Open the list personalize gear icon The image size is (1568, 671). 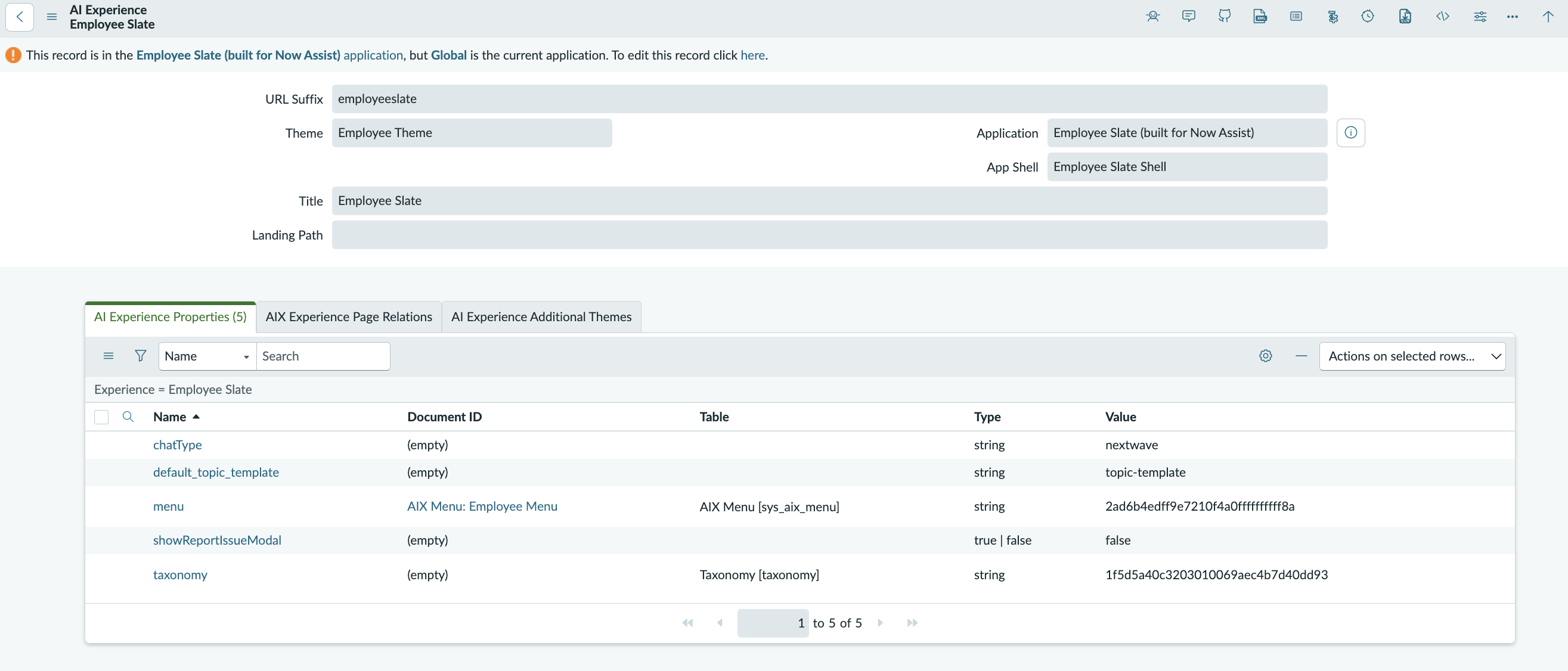tap(1266, 356)
